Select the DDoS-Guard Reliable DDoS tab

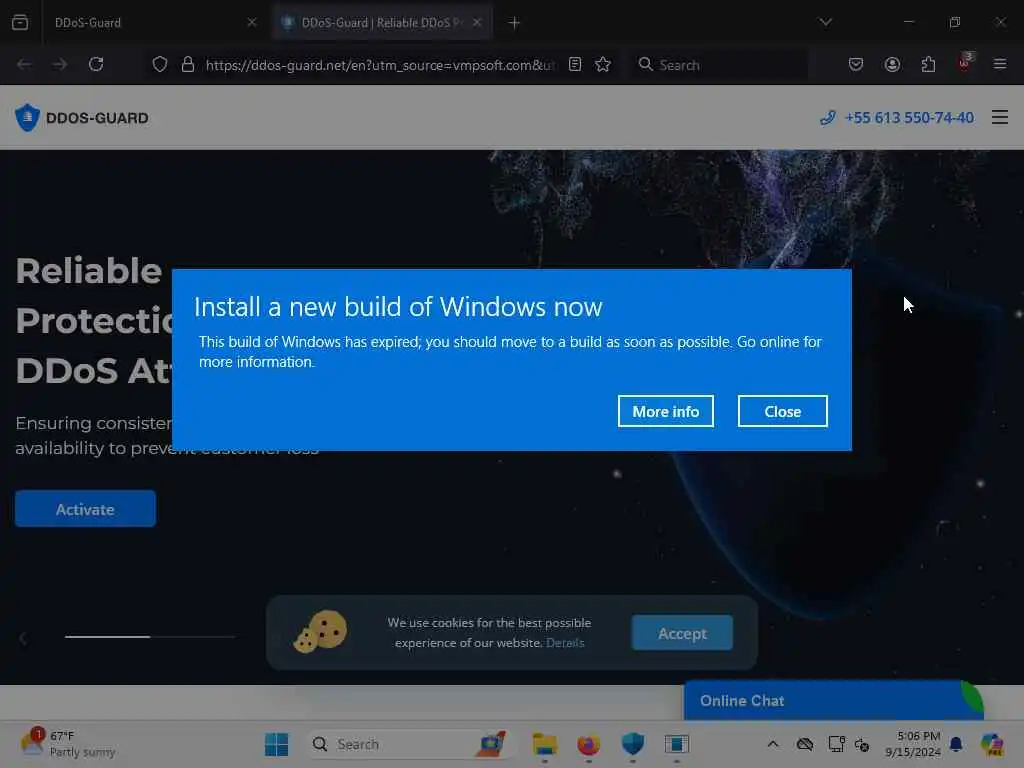click(x=382, y=22)
